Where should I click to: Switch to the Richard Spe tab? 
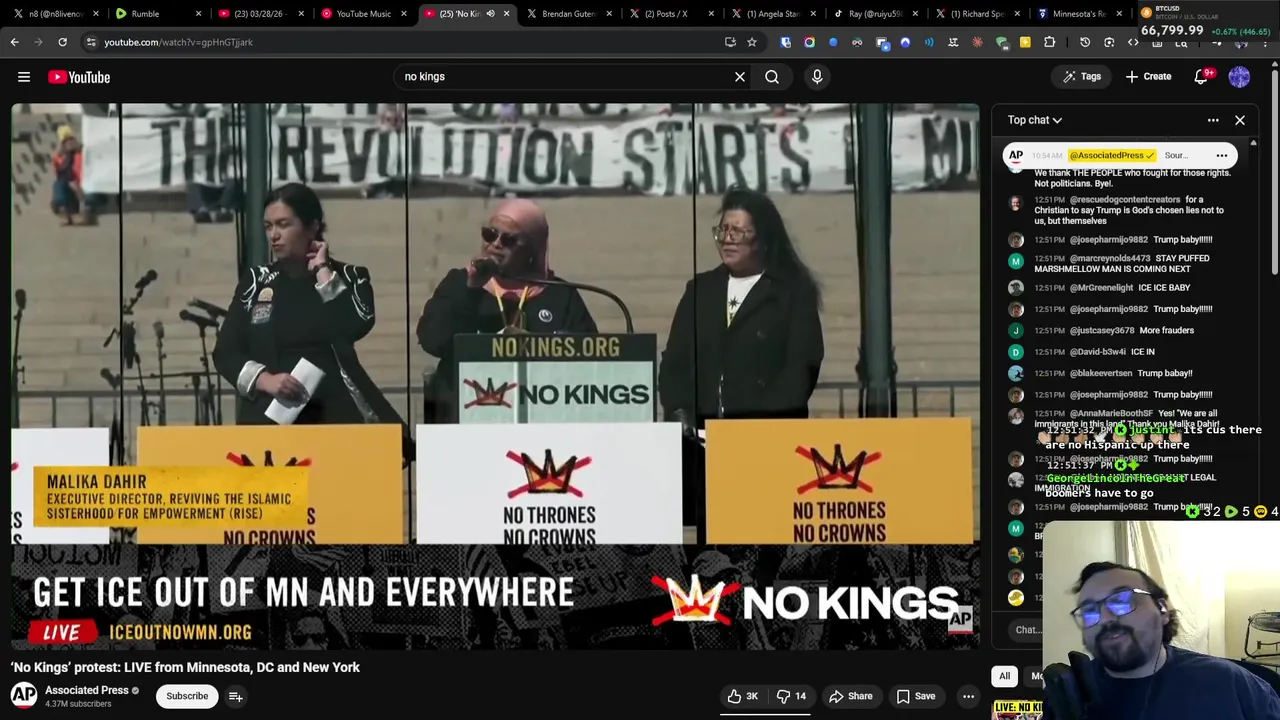980,14
